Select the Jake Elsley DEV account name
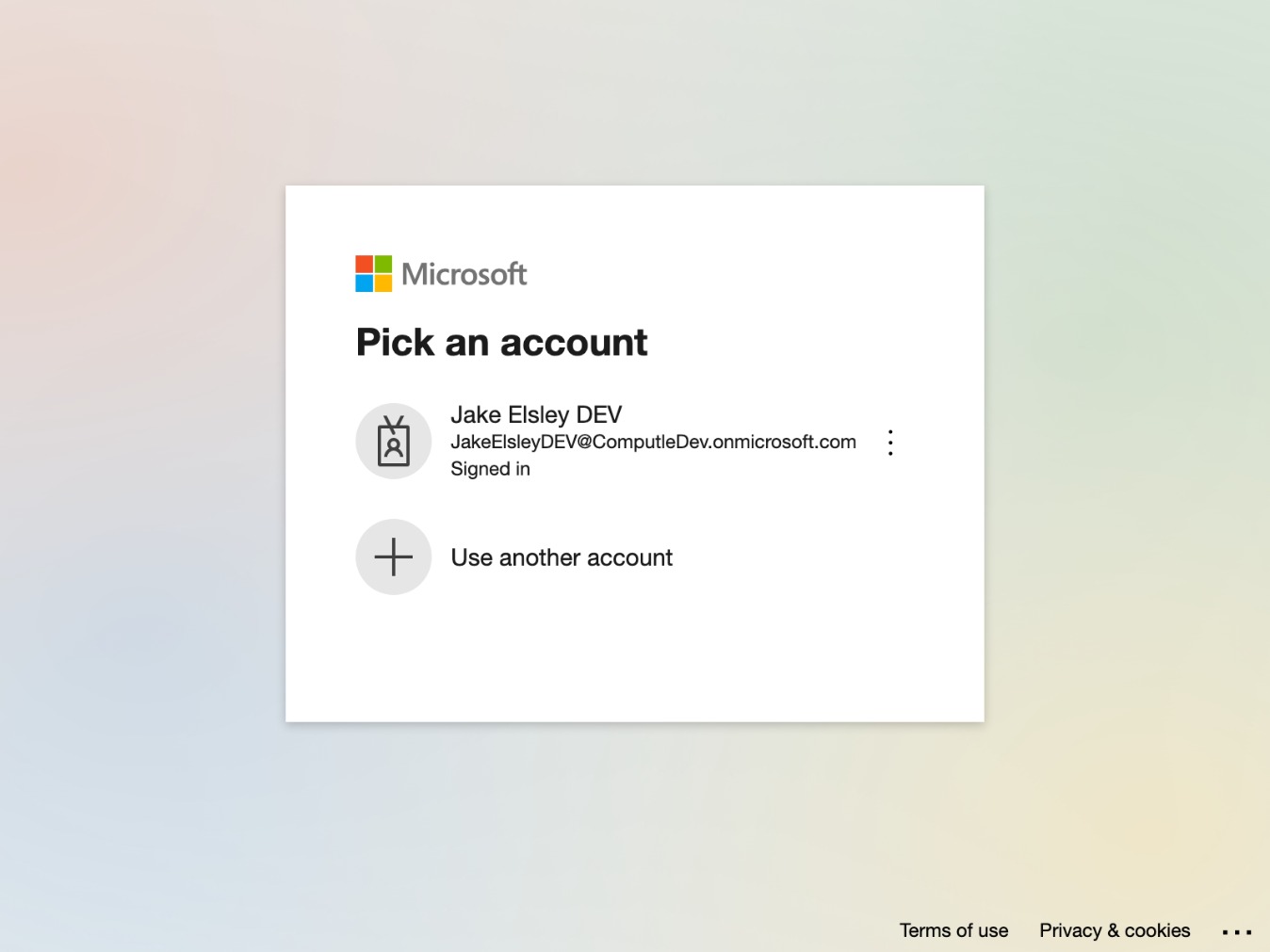Screen dimensions: 1270x952 [x=536, y=415]
